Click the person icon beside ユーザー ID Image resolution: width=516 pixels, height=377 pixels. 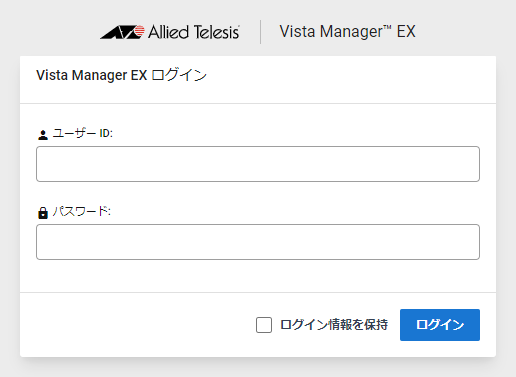pyautogui.click(x=43, y=135)
